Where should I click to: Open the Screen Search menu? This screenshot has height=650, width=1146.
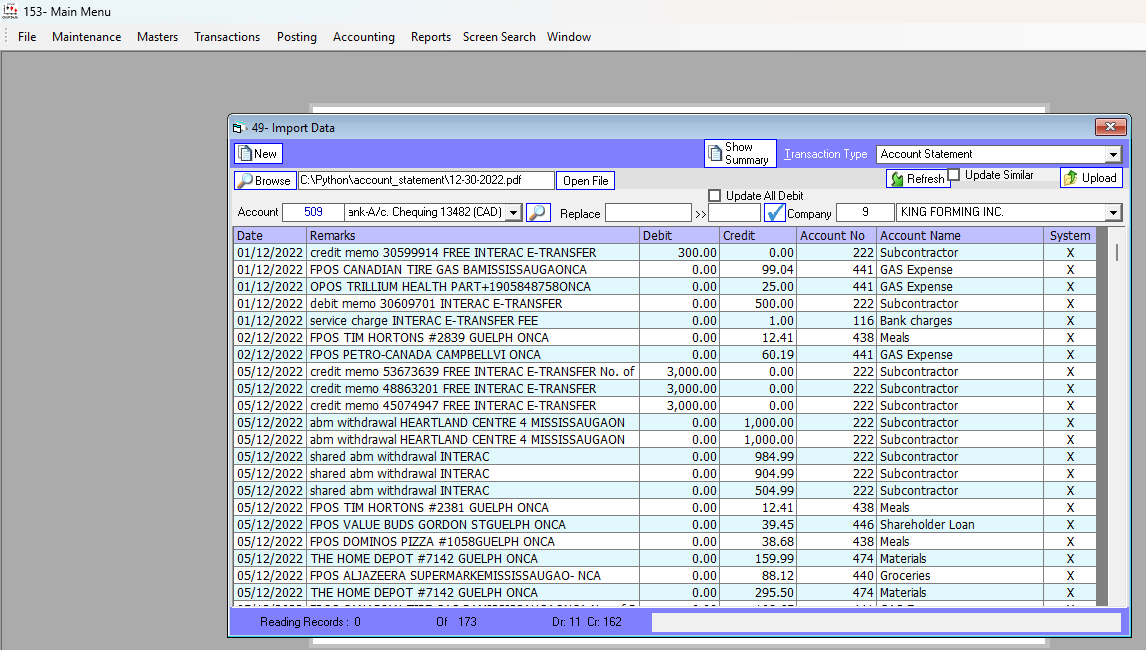(499, 37)
